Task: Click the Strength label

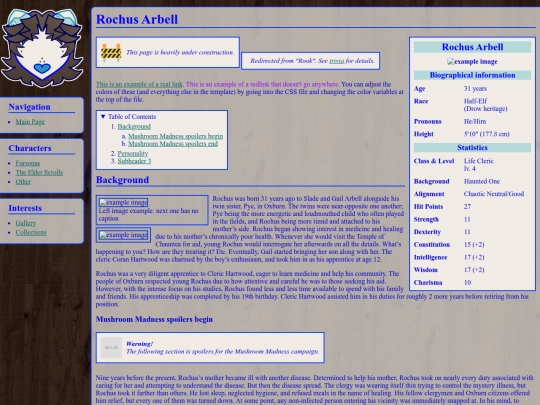Action: click(426, 220)
